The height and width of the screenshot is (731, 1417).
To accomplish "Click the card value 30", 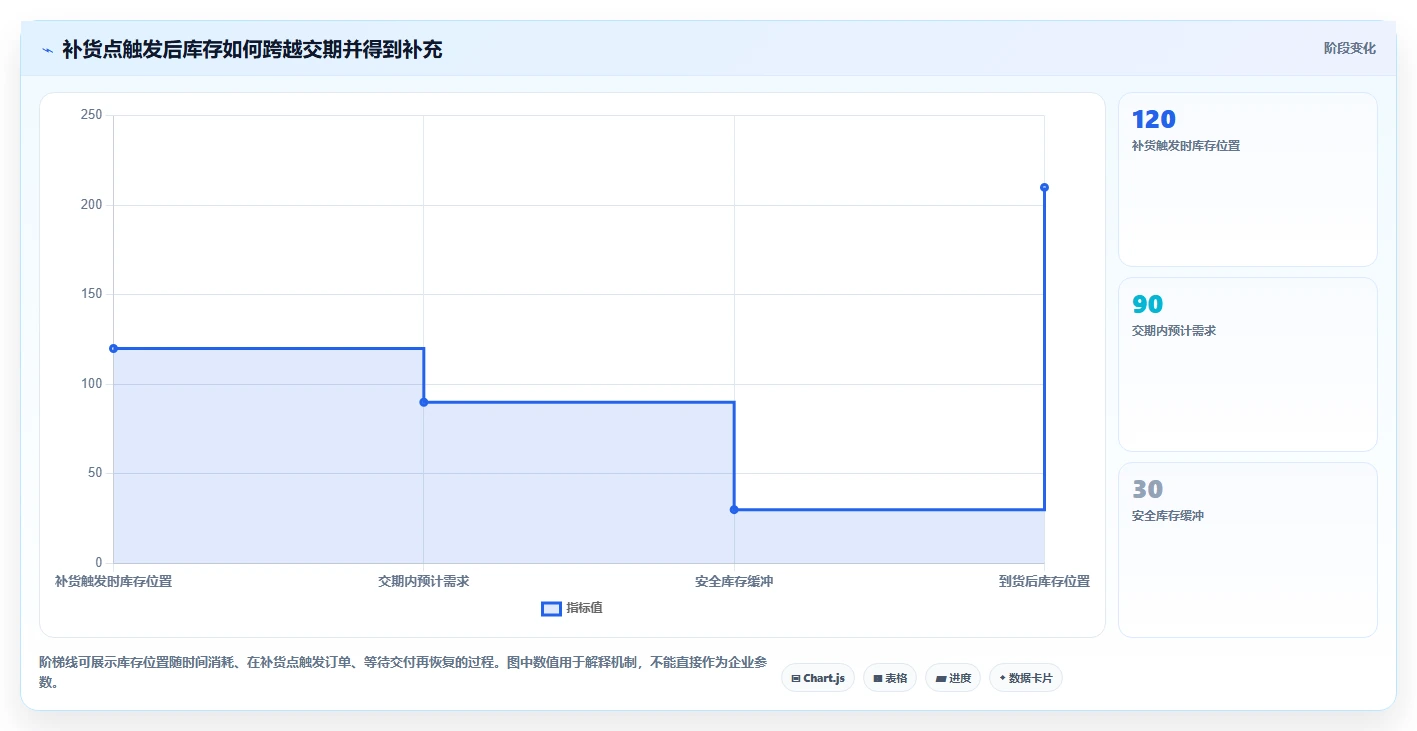I will pyautogui.click(x=1148, y=490).
